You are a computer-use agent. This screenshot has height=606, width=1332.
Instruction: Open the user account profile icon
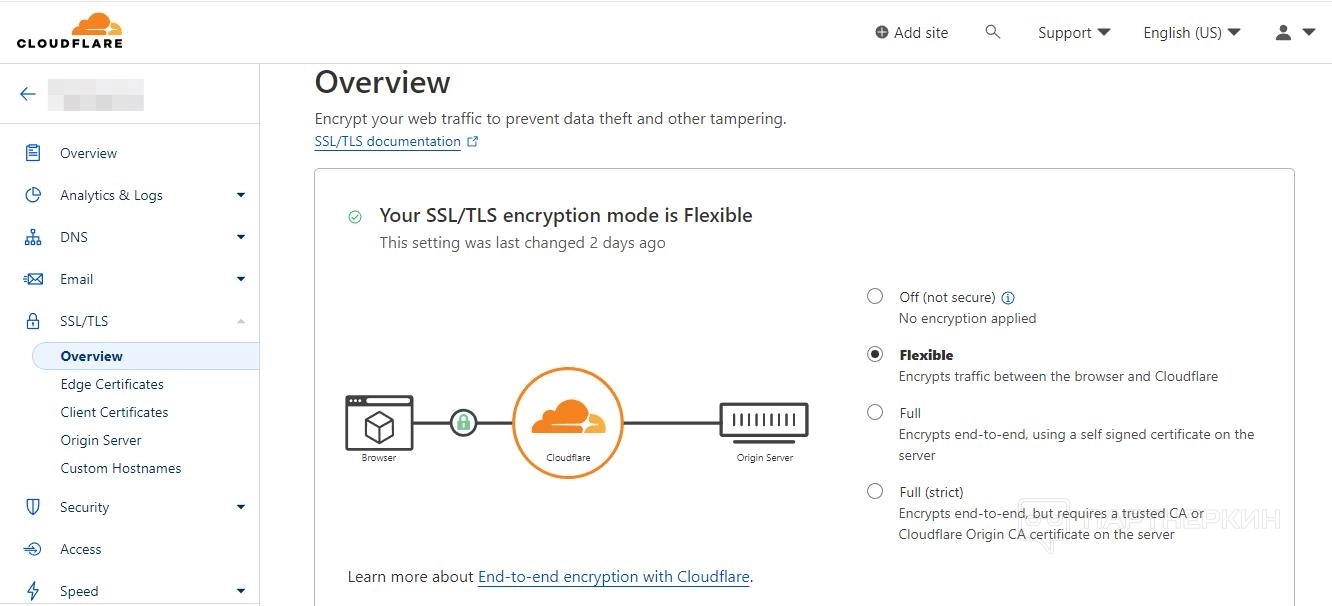pyautogui.click(x=1284, y=33)
